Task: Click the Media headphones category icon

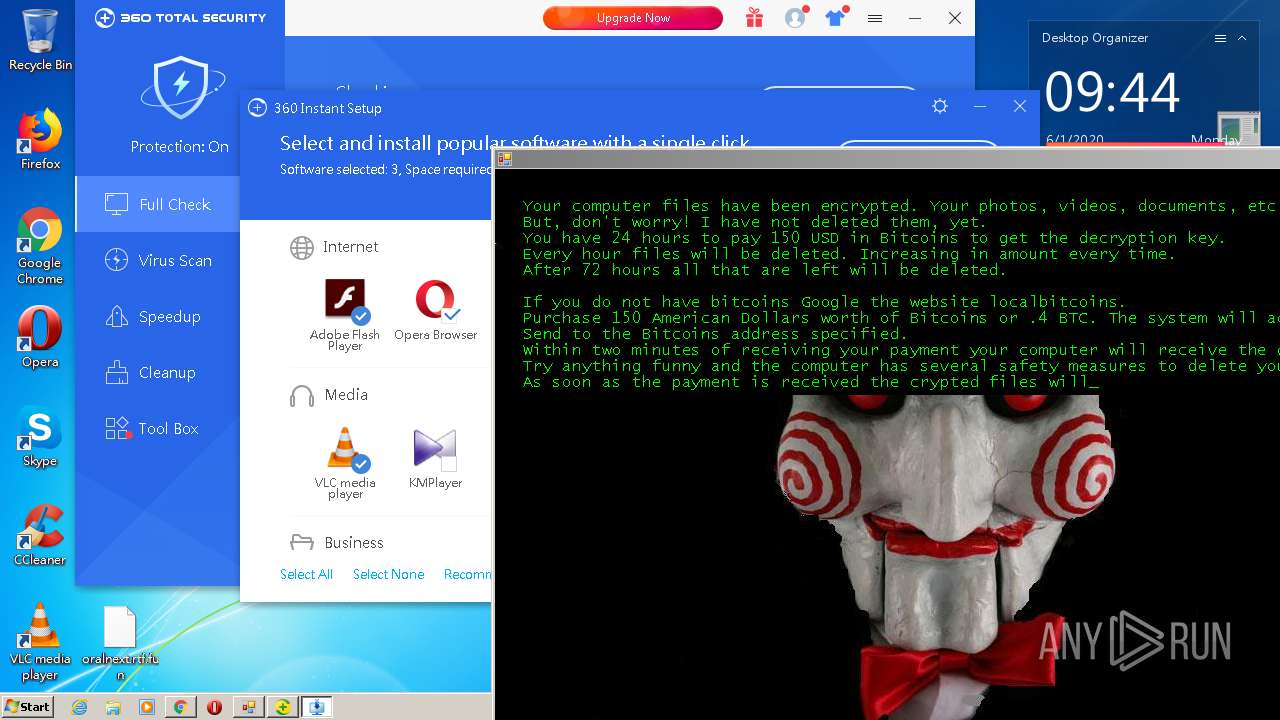Action: (302, 395)
